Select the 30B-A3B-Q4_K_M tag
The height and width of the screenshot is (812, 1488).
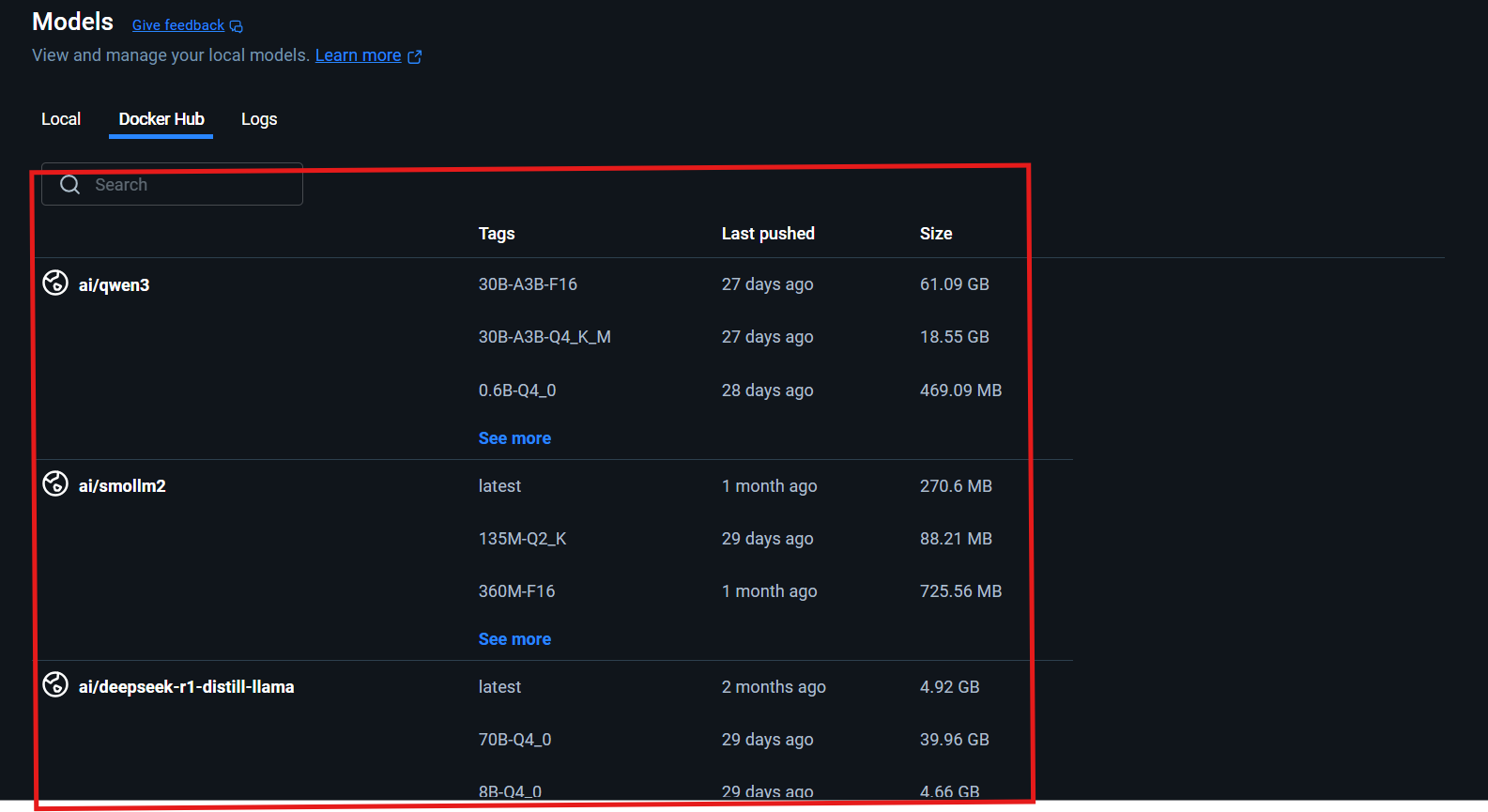[x=545, y=337]
